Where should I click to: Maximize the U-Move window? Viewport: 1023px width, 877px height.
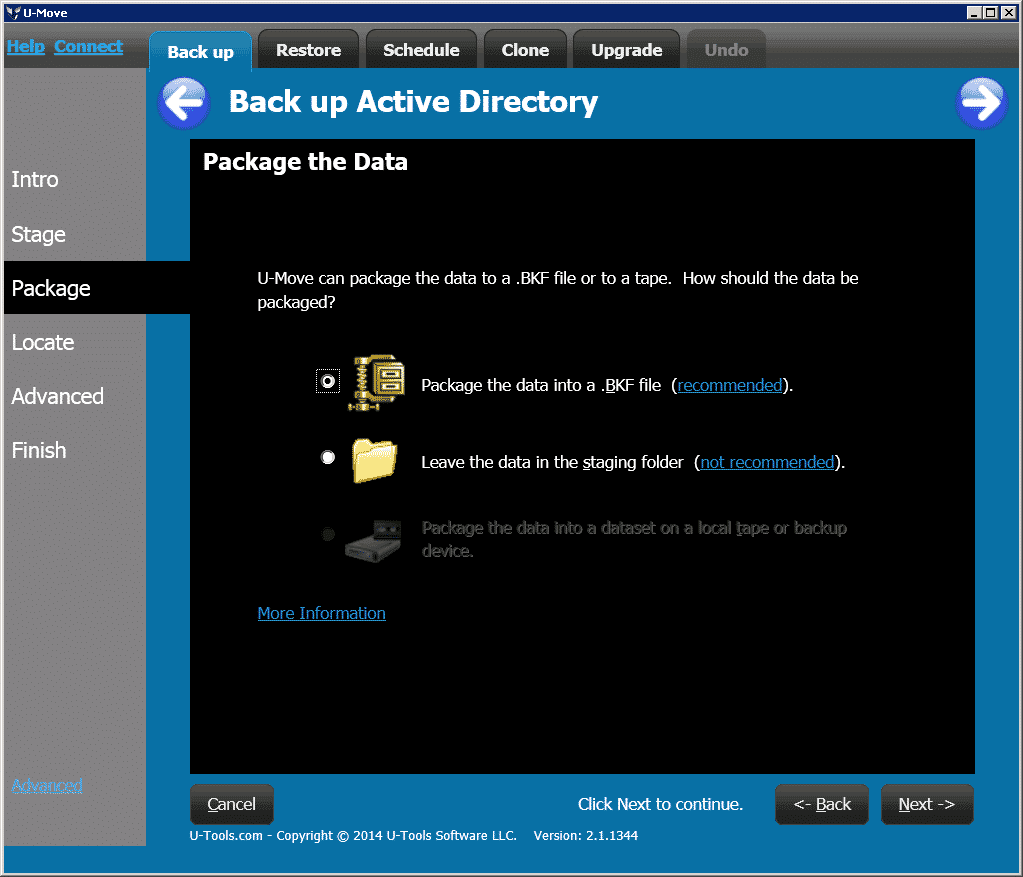(990, 12)
